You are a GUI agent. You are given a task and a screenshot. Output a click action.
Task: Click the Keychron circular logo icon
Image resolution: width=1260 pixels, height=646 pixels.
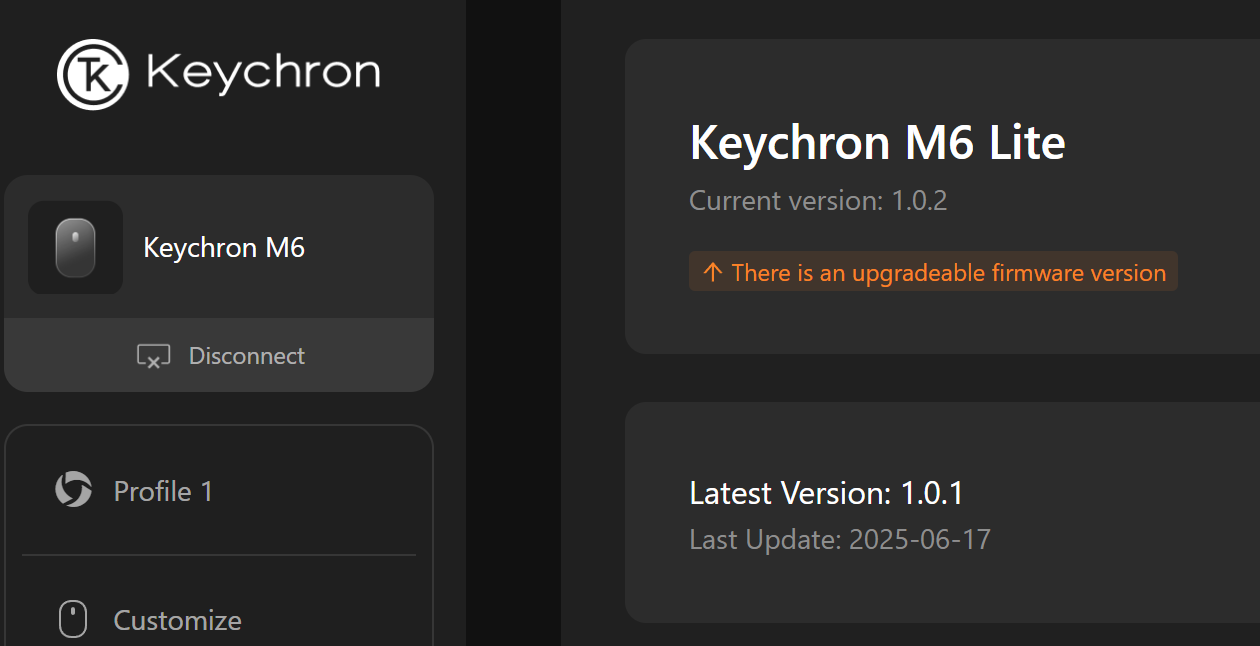pos(93,74)
